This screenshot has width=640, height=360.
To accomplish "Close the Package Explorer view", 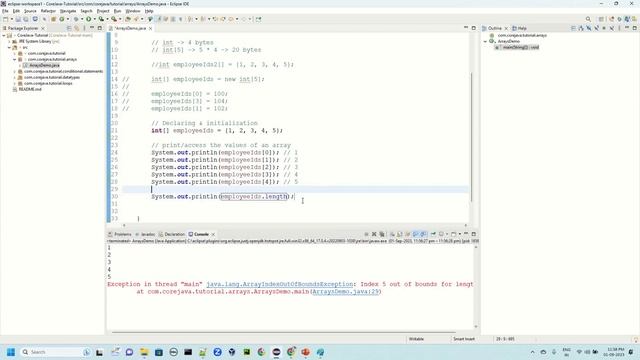I will click(43, 28).
